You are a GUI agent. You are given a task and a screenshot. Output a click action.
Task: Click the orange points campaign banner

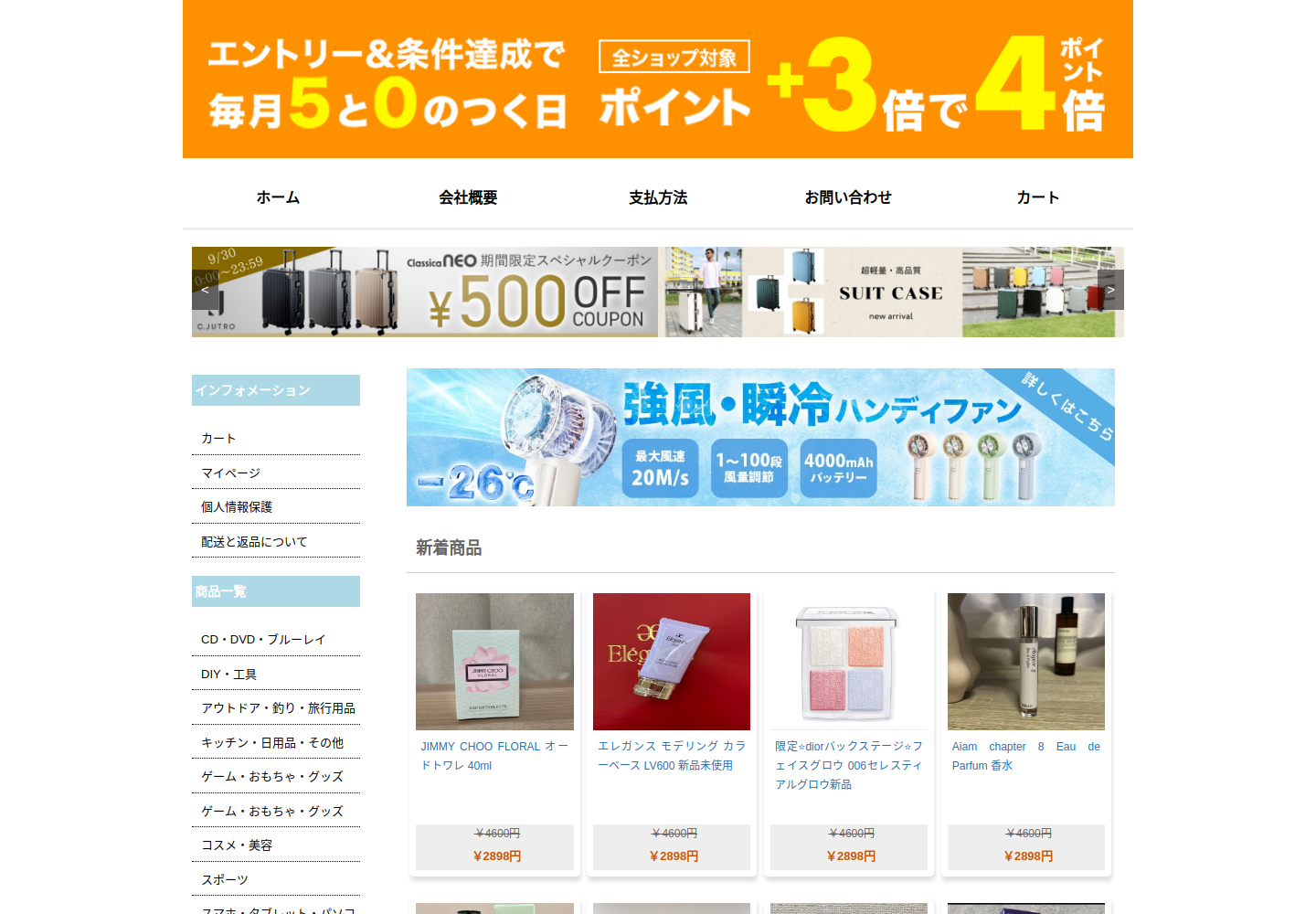[658, 80]
